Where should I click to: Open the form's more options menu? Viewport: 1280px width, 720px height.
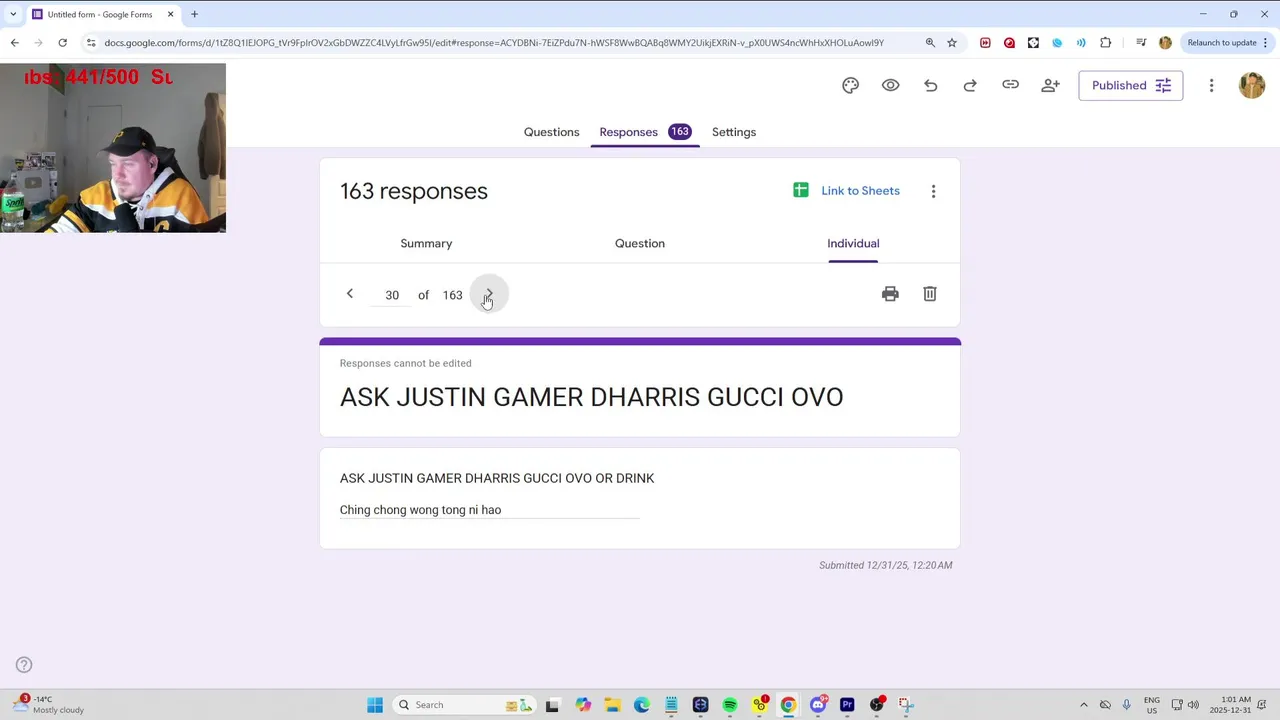click(x=1211, y=86)
